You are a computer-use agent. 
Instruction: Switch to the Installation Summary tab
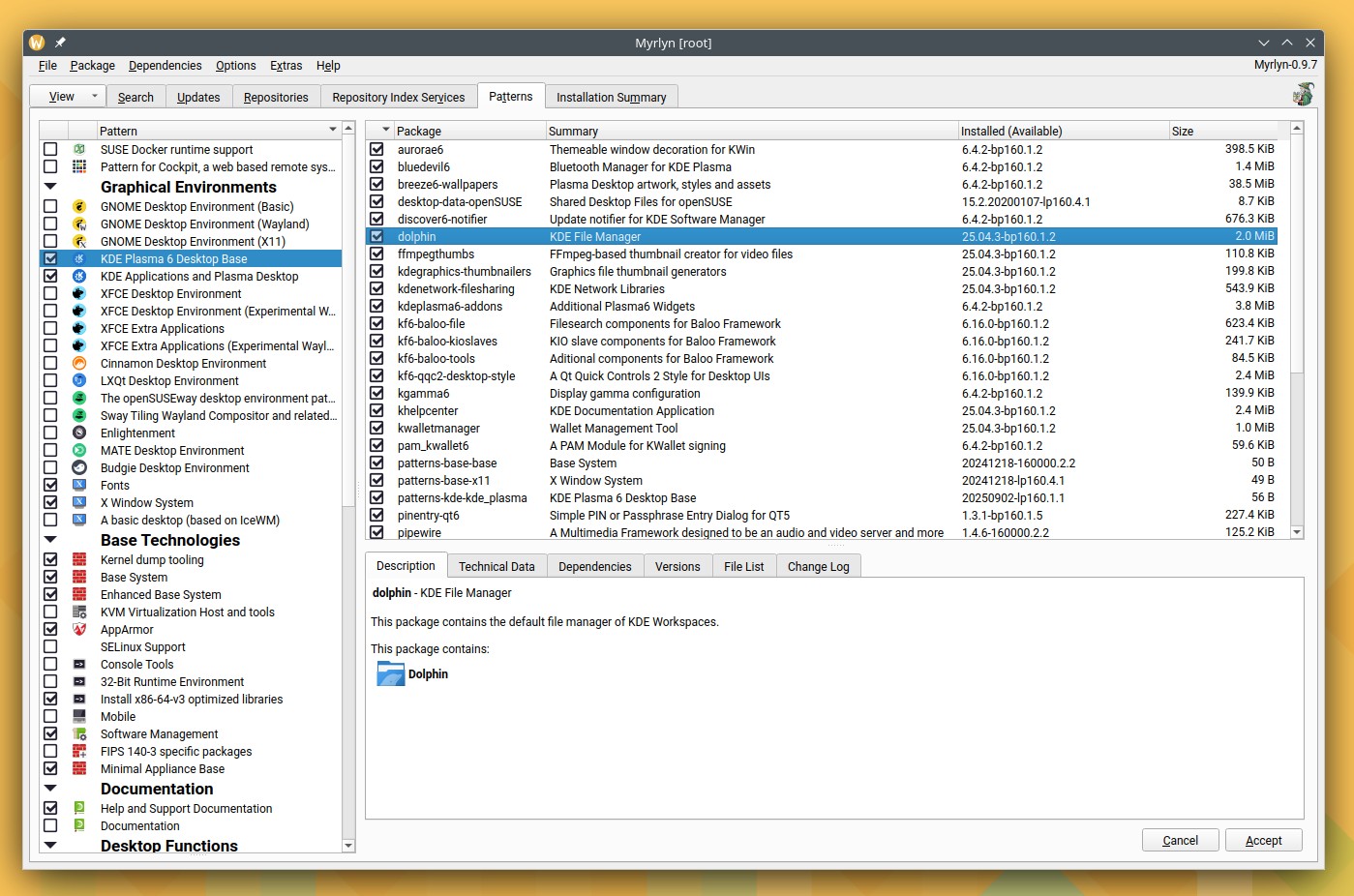coord(611,98)
